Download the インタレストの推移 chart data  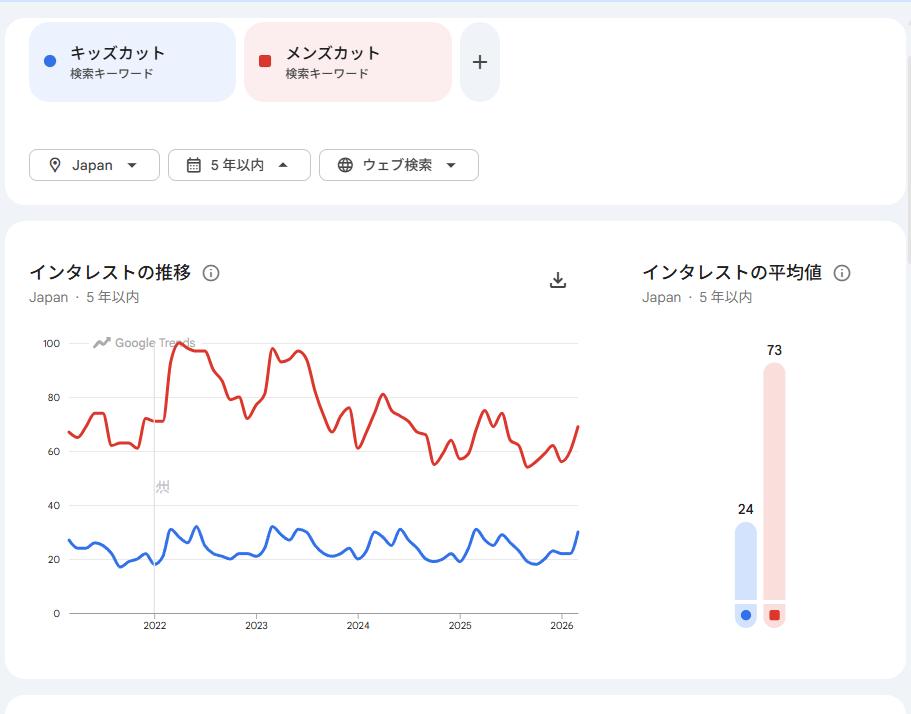click(x=558, y=280)
